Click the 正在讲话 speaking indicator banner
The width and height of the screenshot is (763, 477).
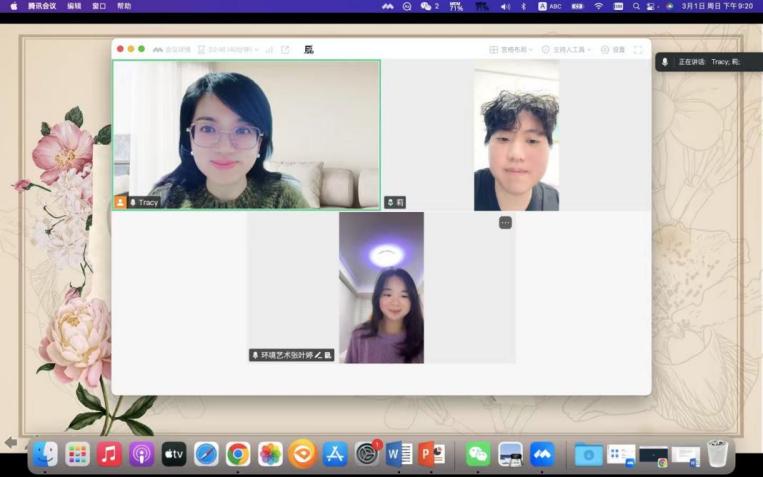point(709,62)
